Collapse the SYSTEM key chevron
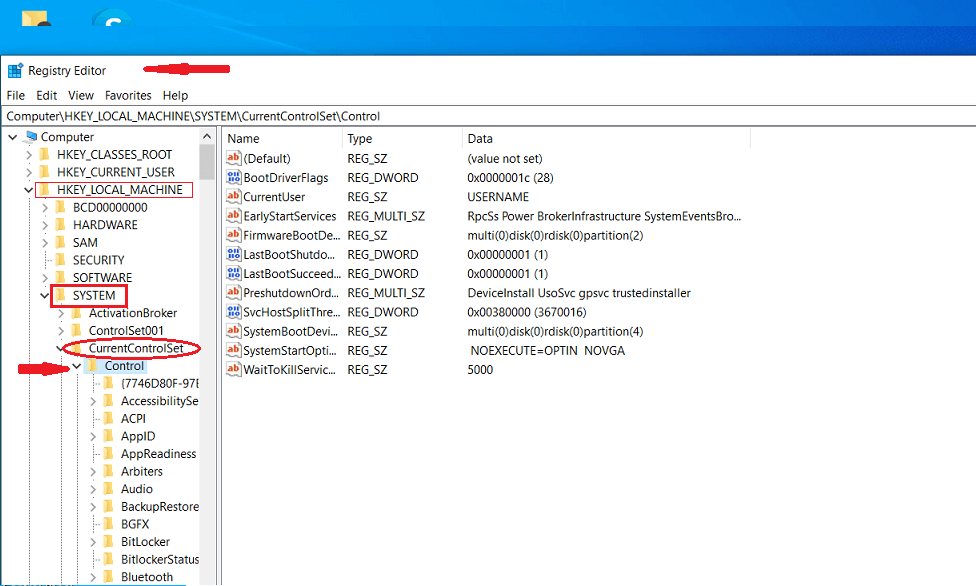Viewport: 976px width, 586px height. tap(45, 295)
